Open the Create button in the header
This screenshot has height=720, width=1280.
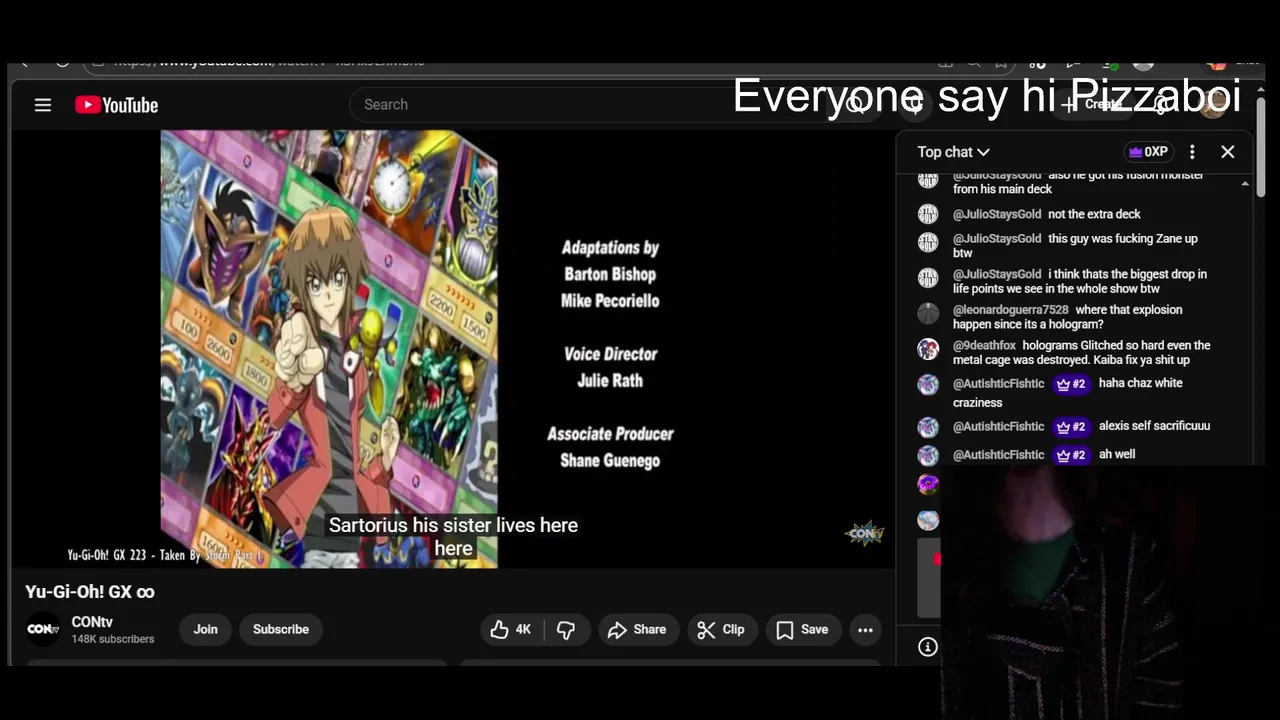[1092, 104]
